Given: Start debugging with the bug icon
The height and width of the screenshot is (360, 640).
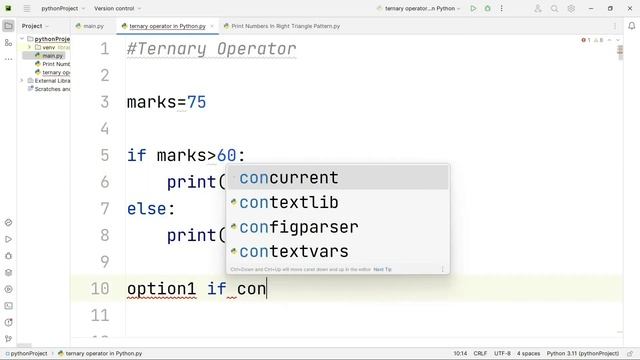Looking at the screenshot, I should 487,8.
